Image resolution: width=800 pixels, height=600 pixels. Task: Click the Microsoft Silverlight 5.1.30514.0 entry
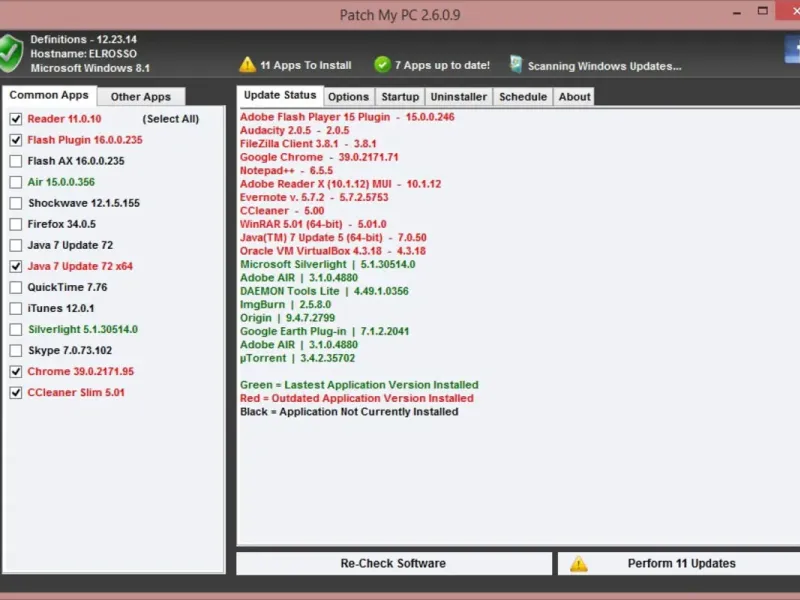[328, 264]
